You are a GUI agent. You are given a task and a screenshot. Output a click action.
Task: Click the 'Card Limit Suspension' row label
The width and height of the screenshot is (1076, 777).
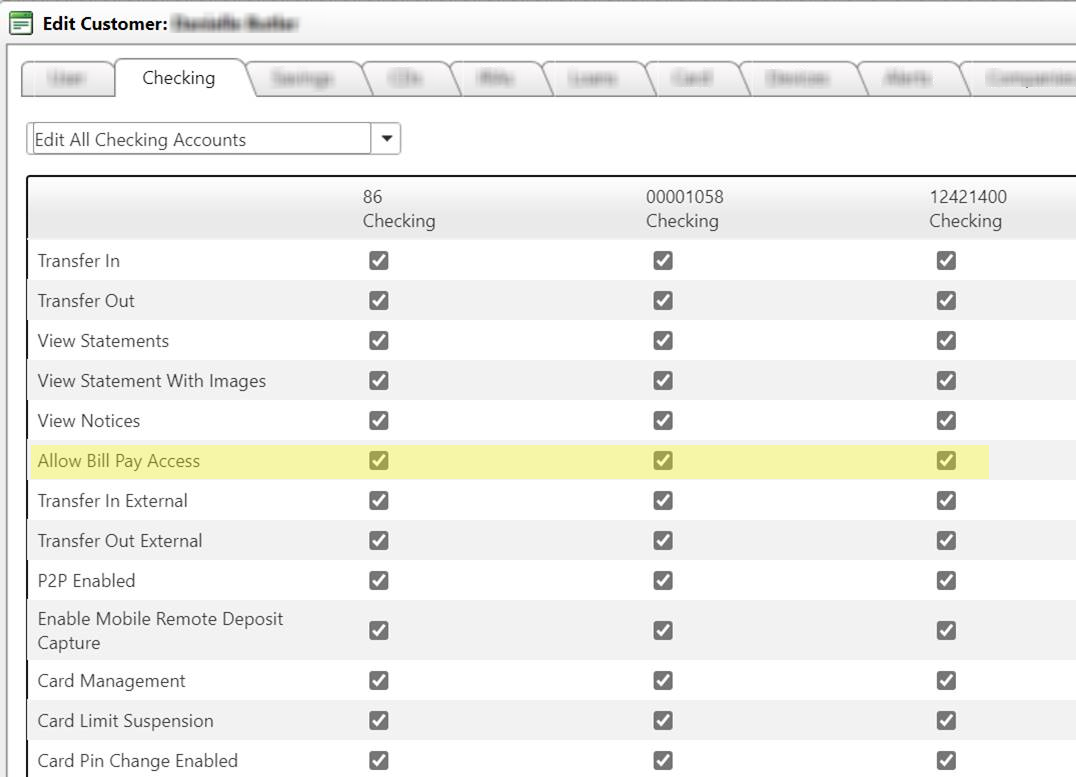pos(126,721)
